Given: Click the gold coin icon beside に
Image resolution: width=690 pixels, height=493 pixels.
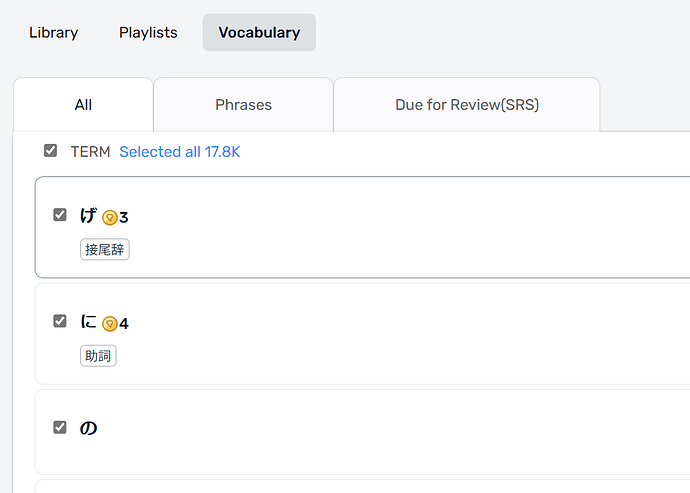Looking at the screenshot, I should (x=110, y=323).
